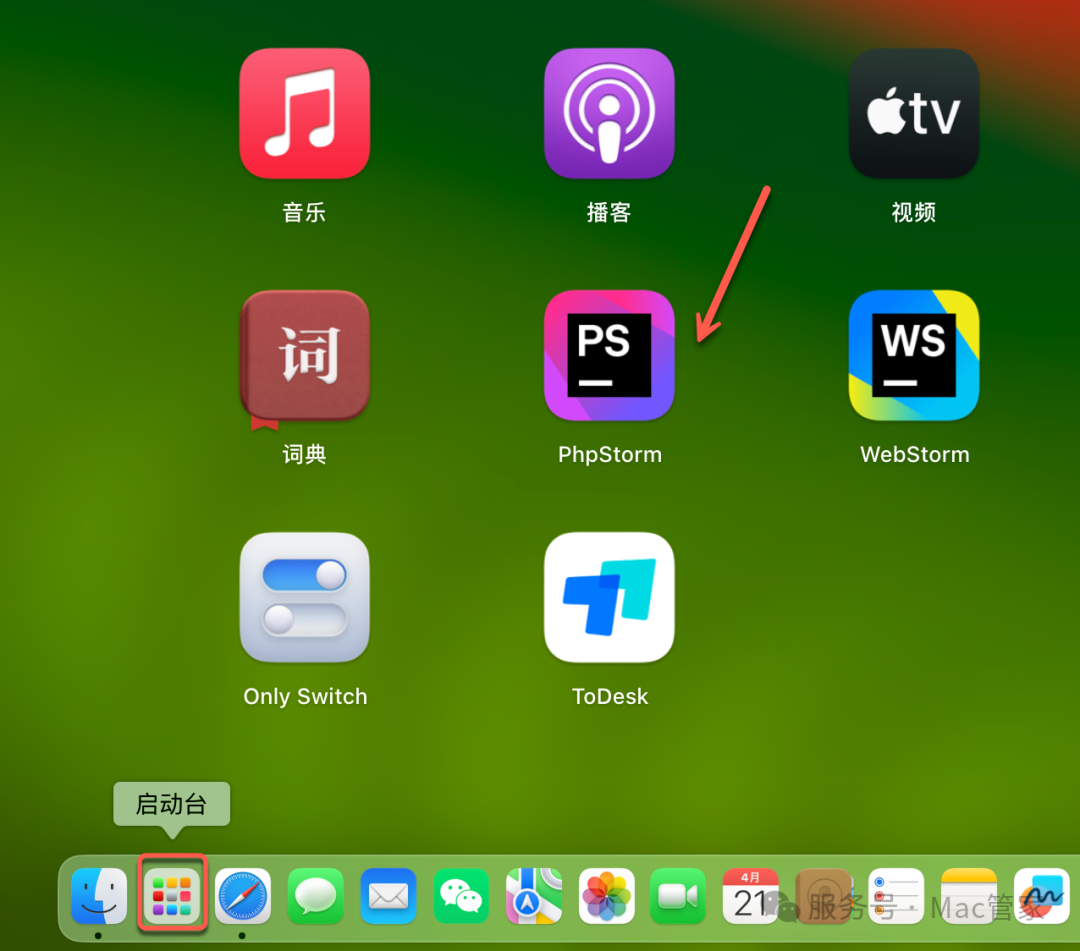Launch WeChat from the Dock
The image size is (1080, 951).
coord(461,897)
